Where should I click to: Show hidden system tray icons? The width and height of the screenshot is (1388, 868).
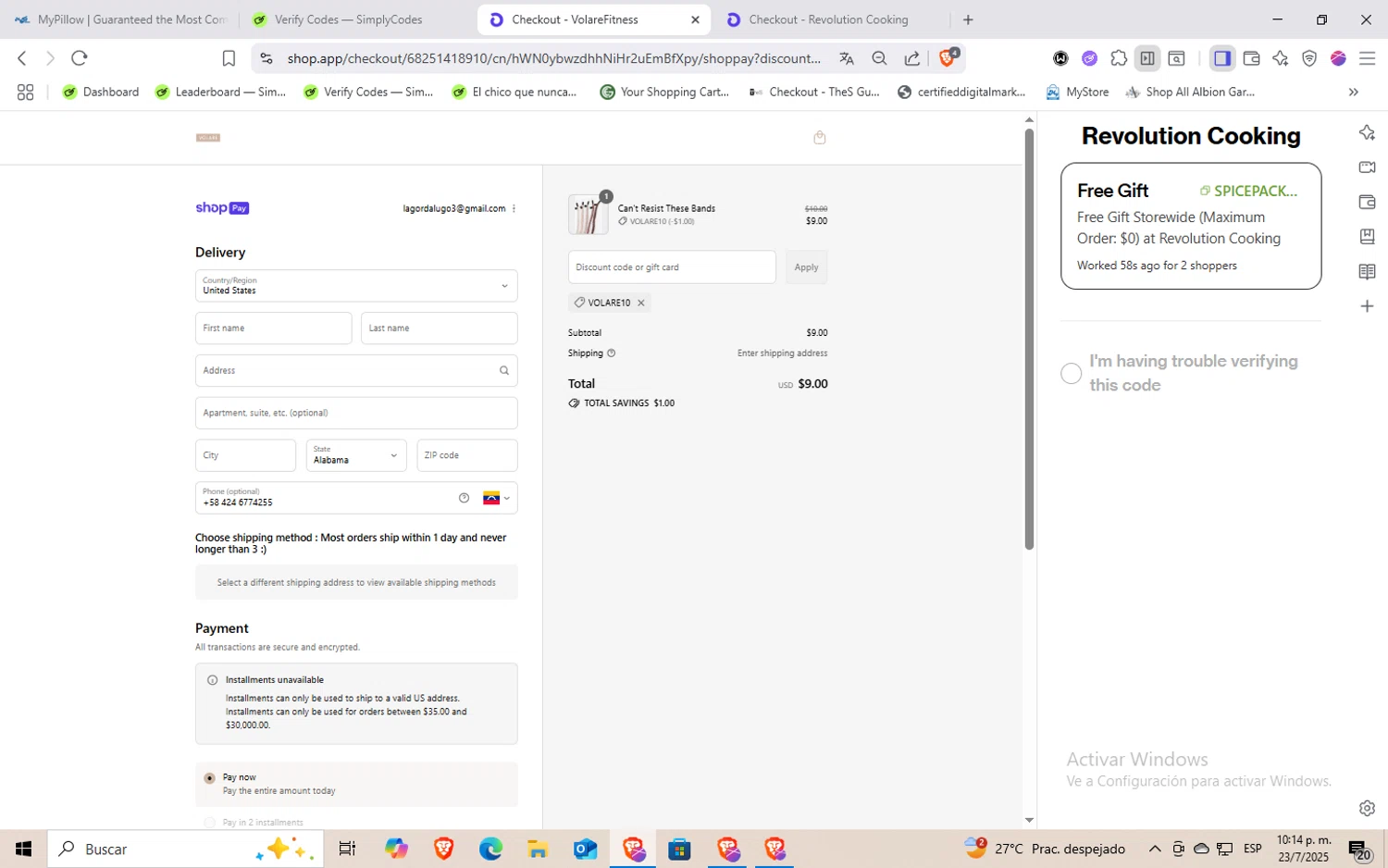click(1155, 849)
